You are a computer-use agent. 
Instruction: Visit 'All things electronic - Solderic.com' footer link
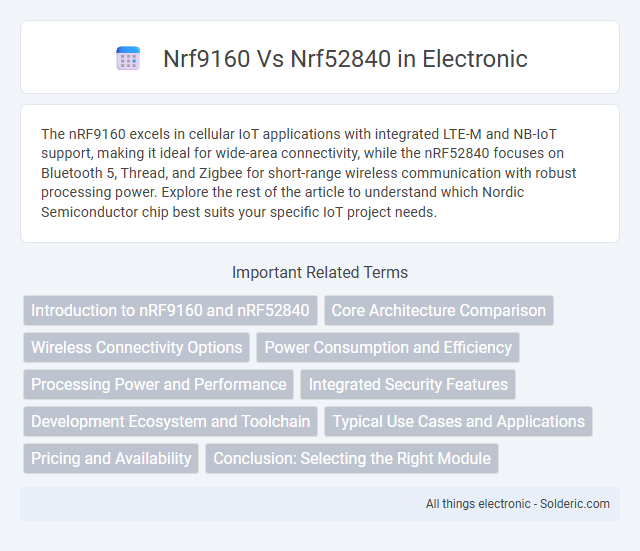pyautogui.click(x=518, y=504)
